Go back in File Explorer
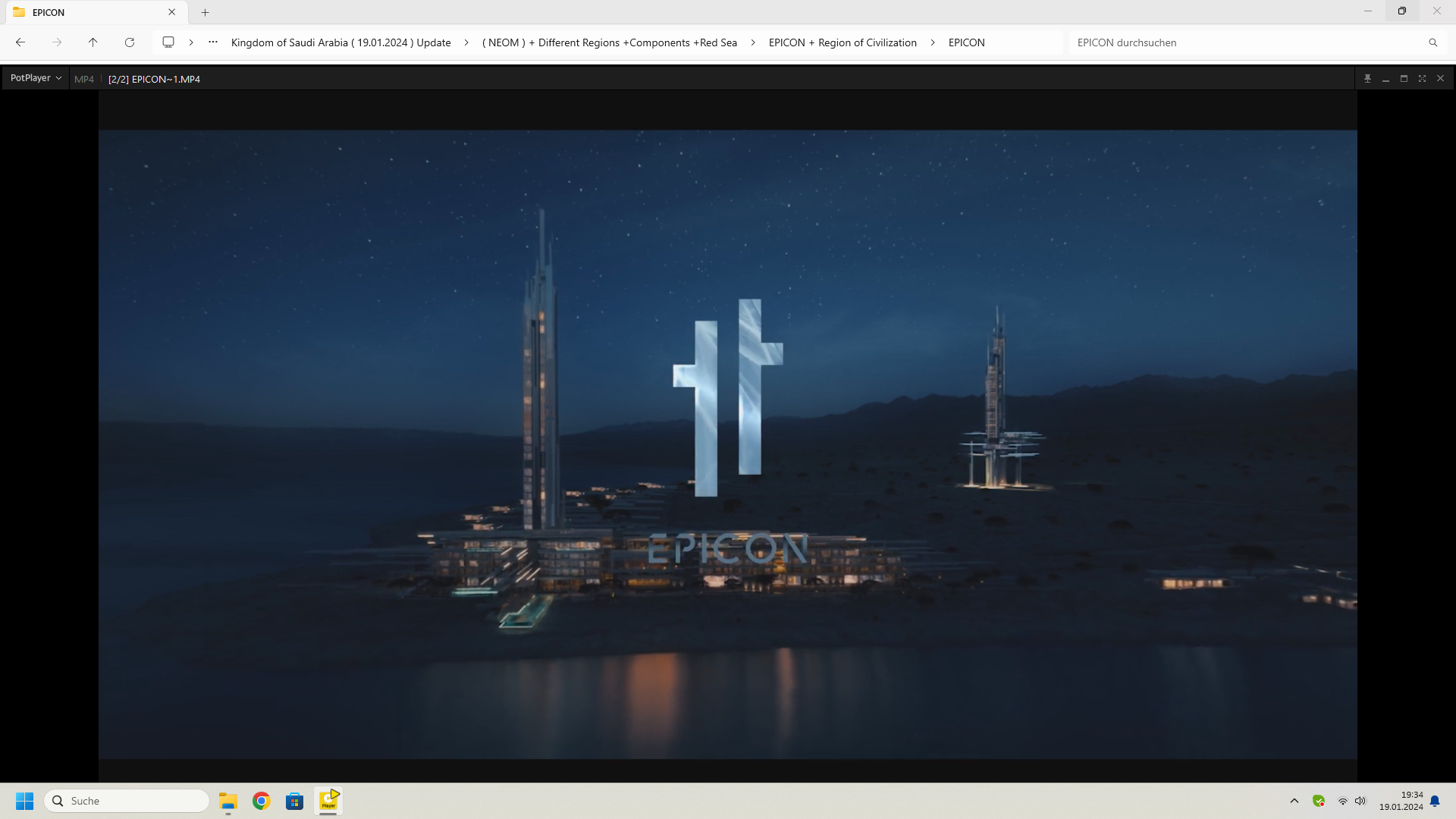Screen dimensions: 1456x819 [x=20, y=42]
